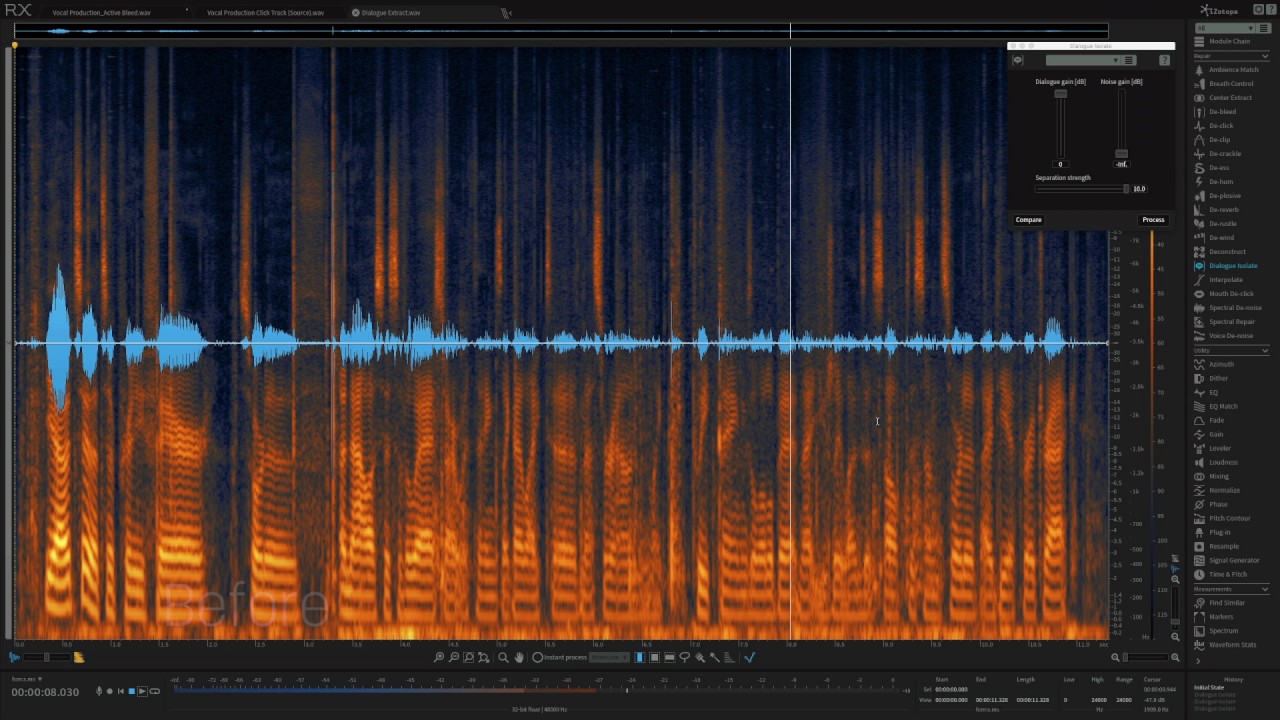Select the zoom tool in toolbar
The image size is (1280, 720).
tap(503, 657)
